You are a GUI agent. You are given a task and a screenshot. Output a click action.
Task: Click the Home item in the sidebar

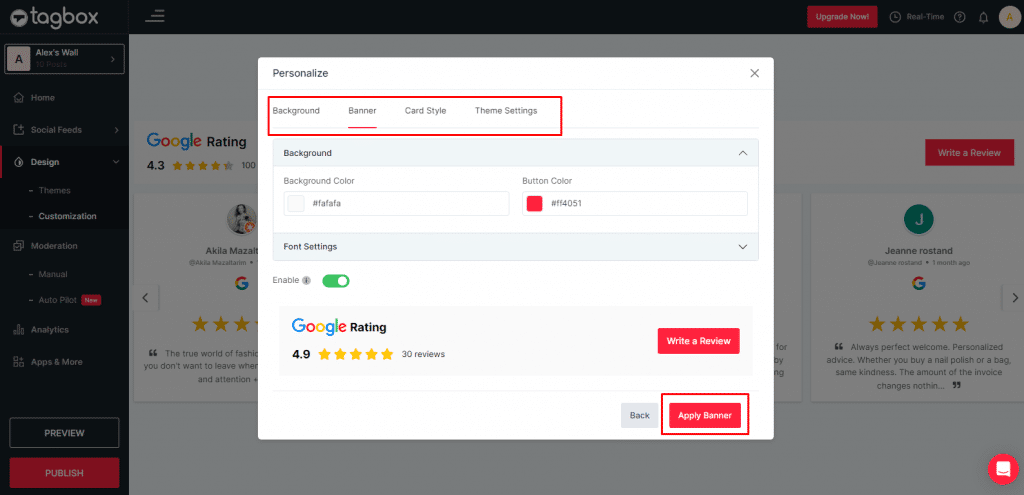42,98
